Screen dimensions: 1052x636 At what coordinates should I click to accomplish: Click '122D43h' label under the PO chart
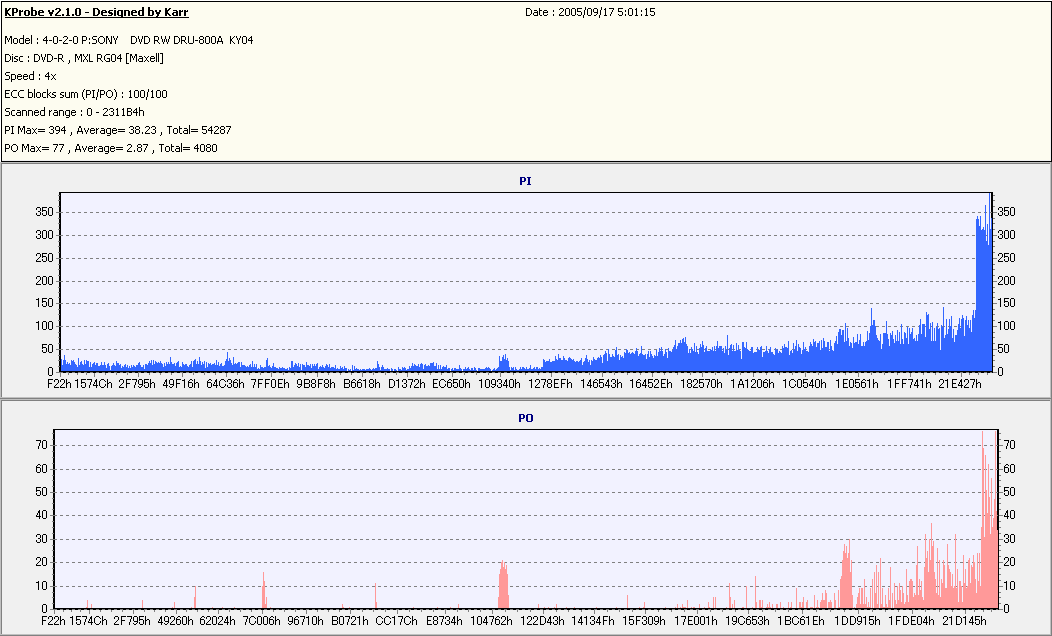pos(542,621)
